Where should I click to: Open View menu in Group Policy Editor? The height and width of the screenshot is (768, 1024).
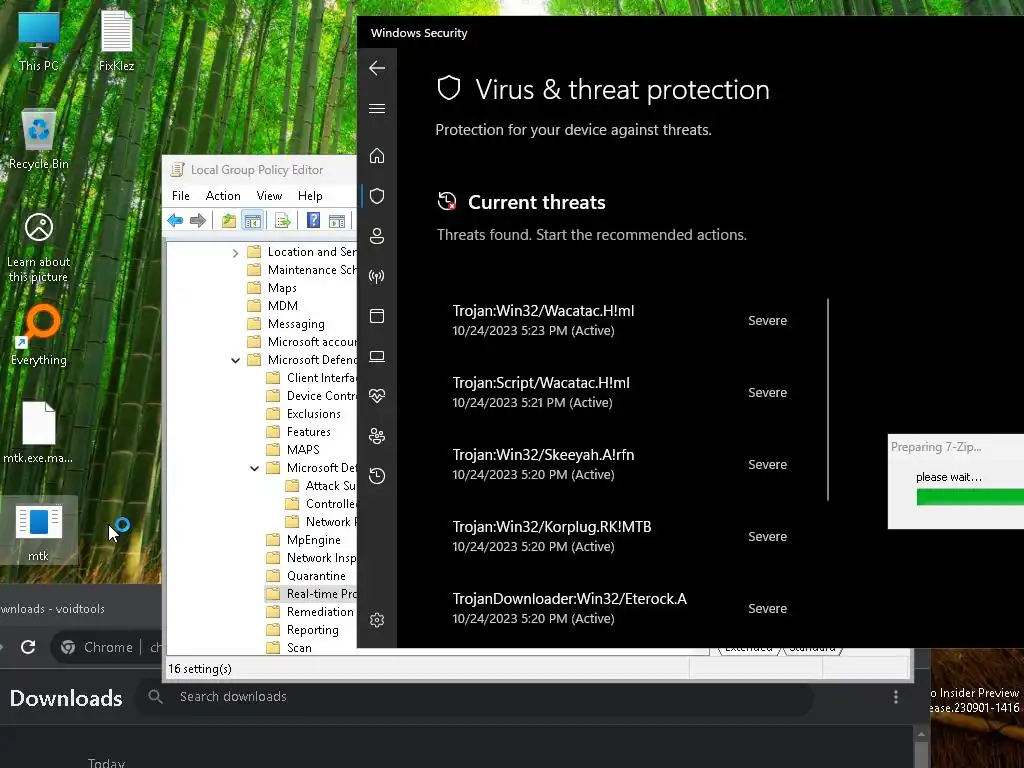269,196
